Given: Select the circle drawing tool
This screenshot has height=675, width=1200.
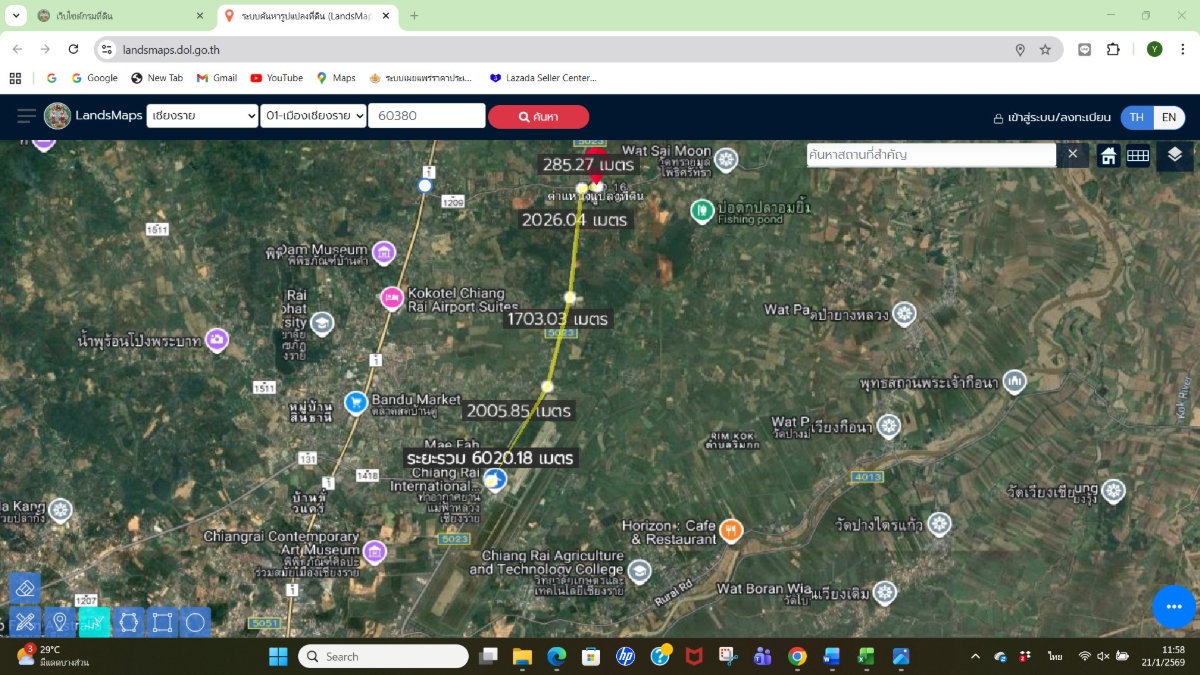Looking at the screenshot, I should tap(195, 623).
